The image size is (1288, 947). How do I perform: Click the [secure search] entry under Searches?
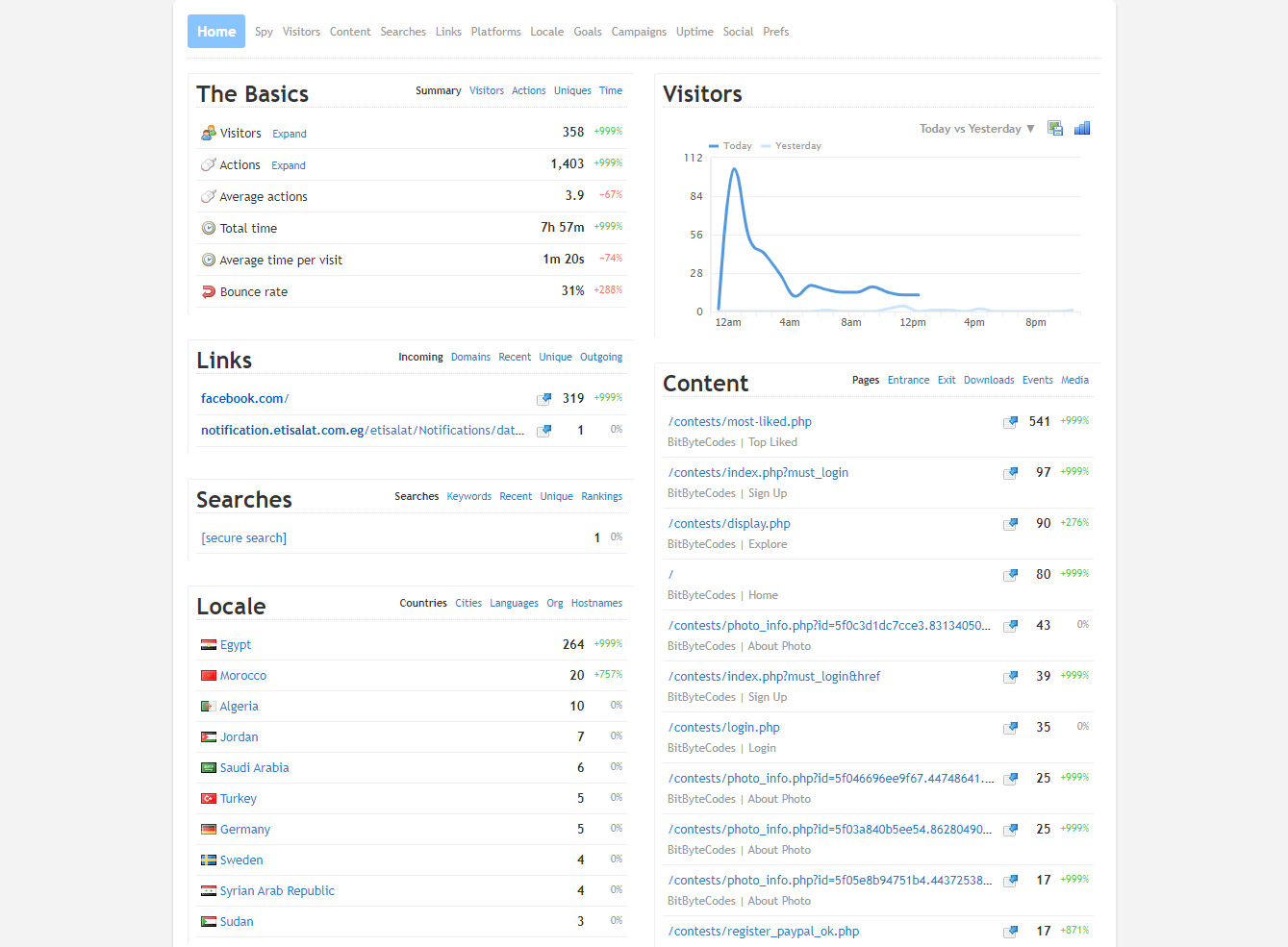click(243, 537)
